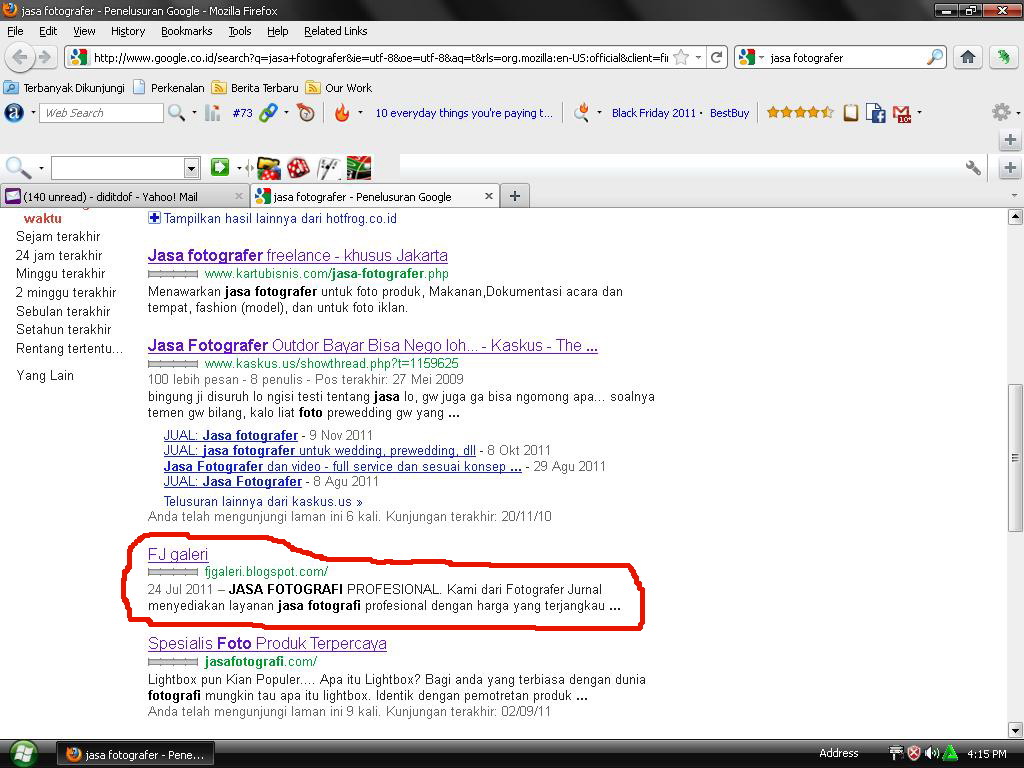Open the File menu

[15, 31]
